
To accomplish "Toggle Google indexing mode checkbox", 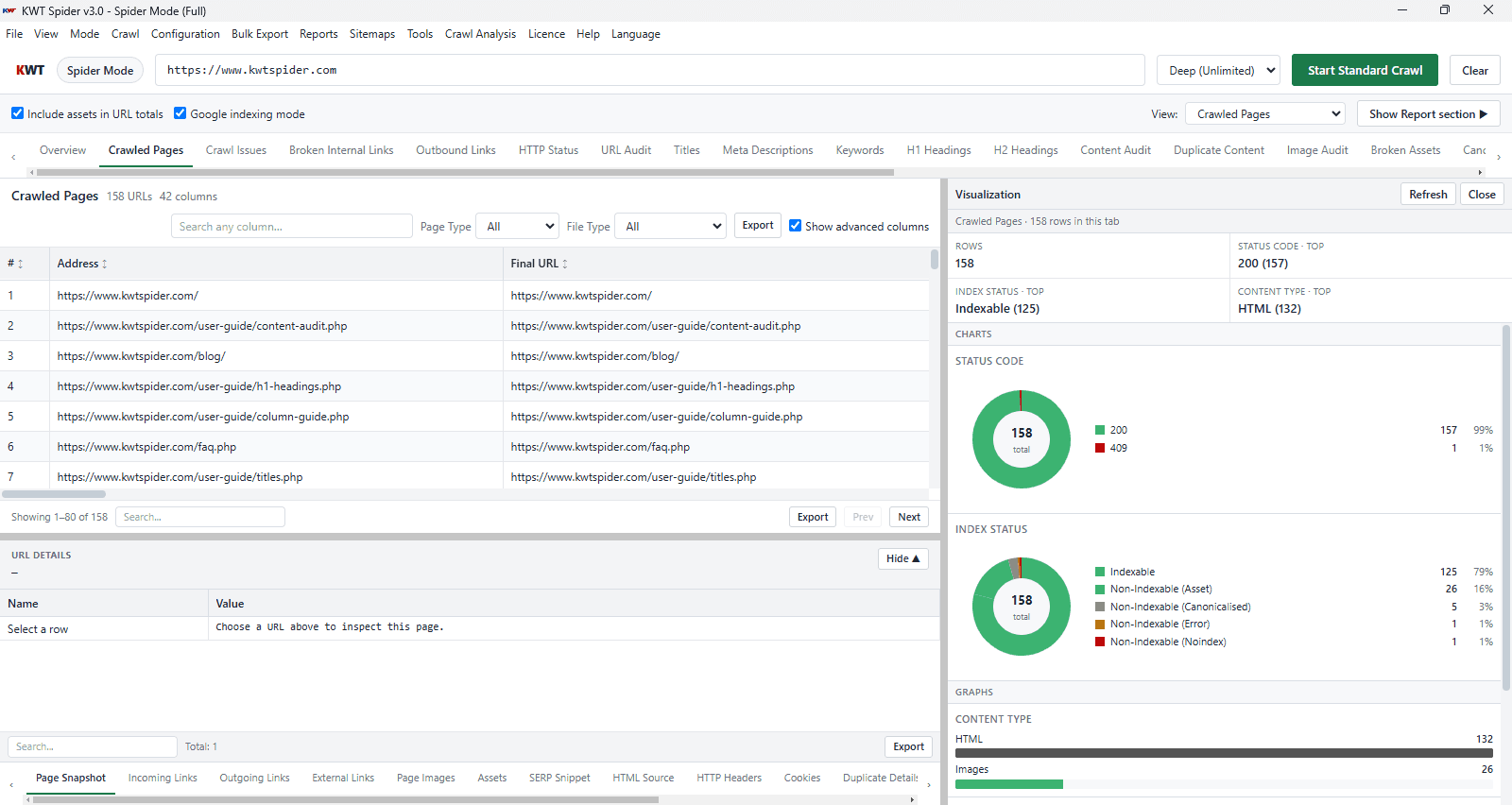I will click(180, 113).
